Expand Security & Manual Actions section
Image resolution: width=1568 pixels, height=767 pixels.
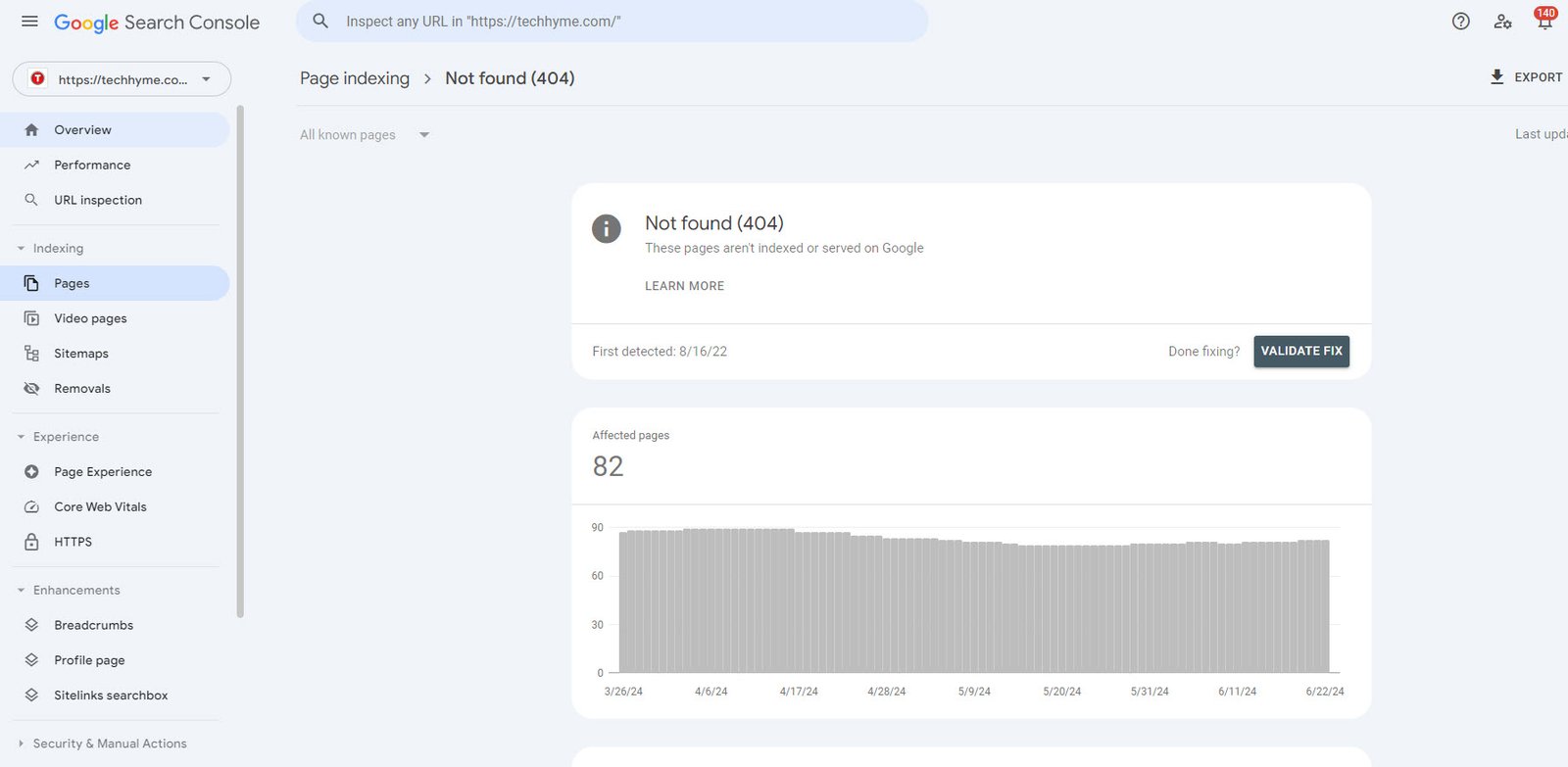tap(21, 743)
